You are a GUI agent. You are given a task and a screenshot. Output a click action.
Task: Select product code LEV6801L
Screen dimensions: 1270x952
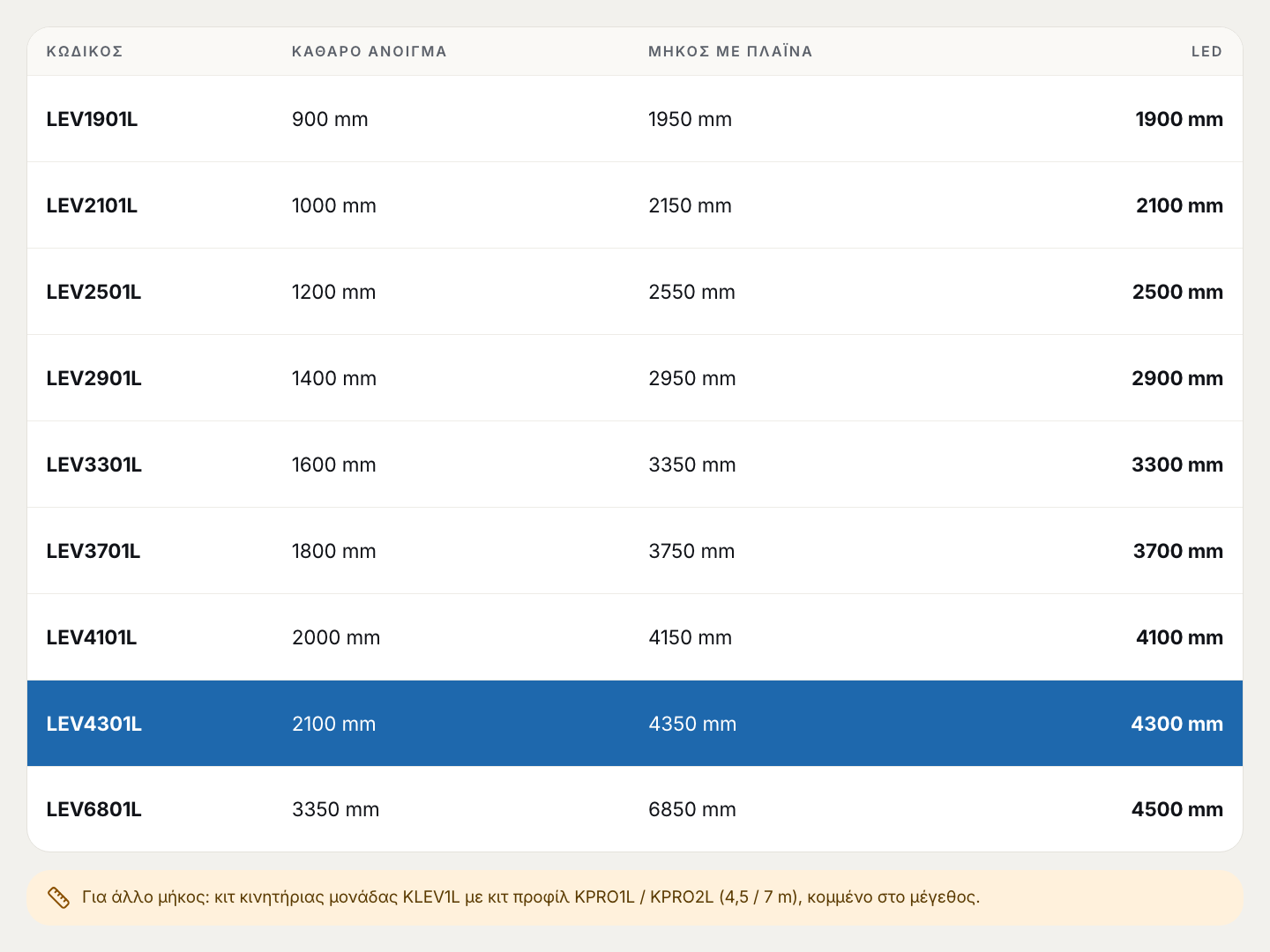click(x=94, y=809)
